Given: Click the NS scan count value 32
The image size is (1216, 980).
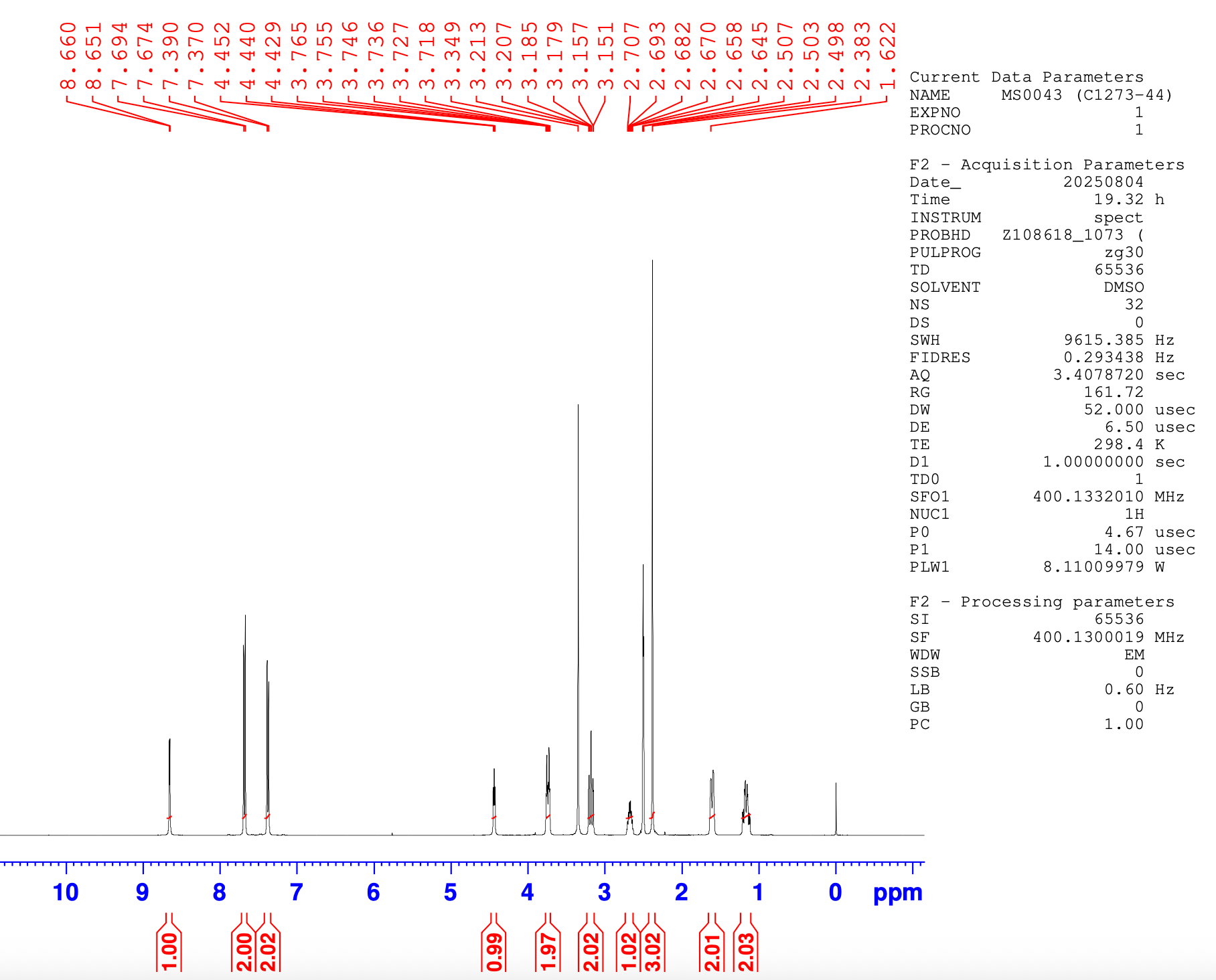Looking at the screenshot, I should click(x=1134, y=305).
